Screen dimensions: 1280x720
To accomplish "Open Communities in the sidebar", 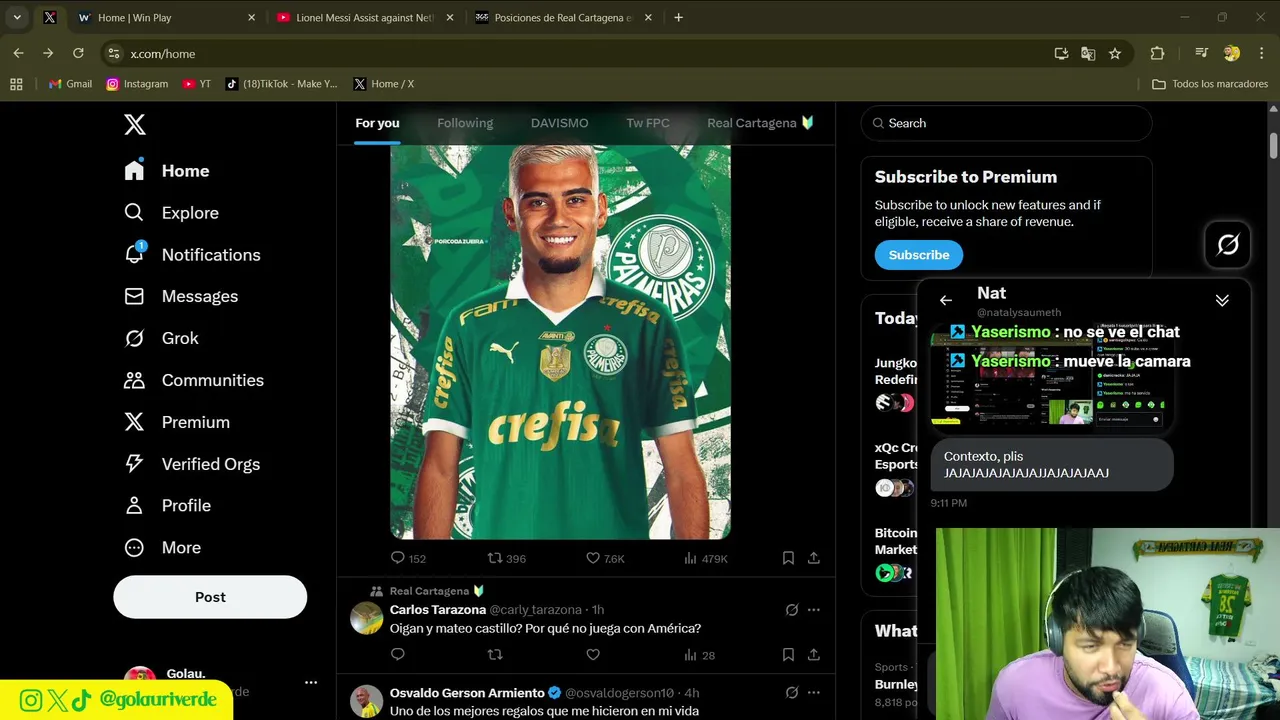I will 194,380.
